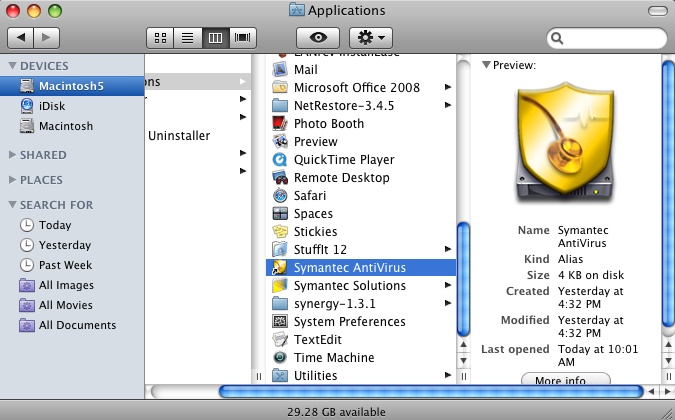The height and width of the screenshot is (420, 675).
Task: Select the synergy-1.3.1 folder icon
Action: pos(280,304)
